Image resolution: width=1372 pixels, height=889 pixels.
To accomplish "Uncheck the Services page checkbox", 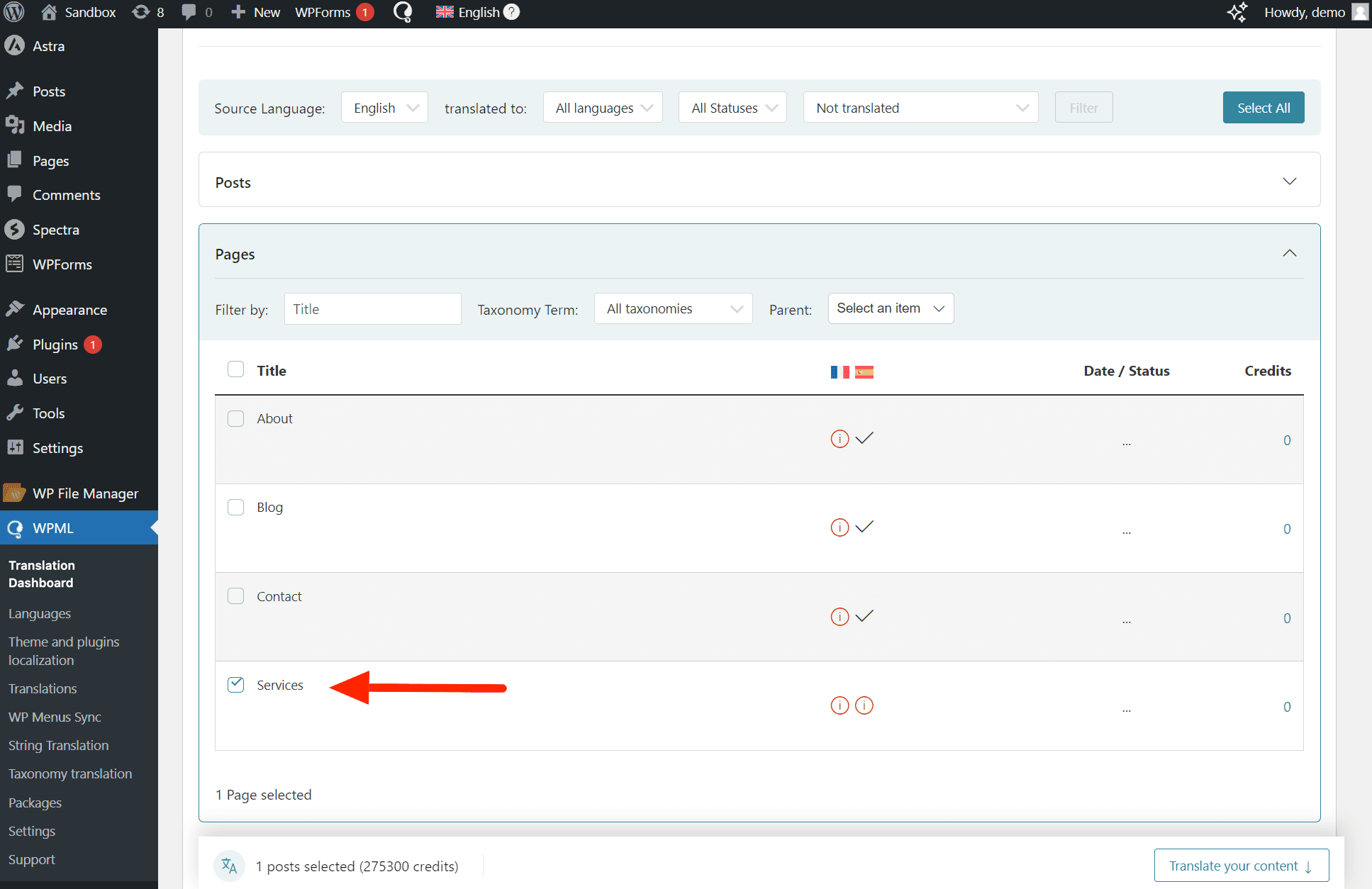I will [x=236, y=684].
